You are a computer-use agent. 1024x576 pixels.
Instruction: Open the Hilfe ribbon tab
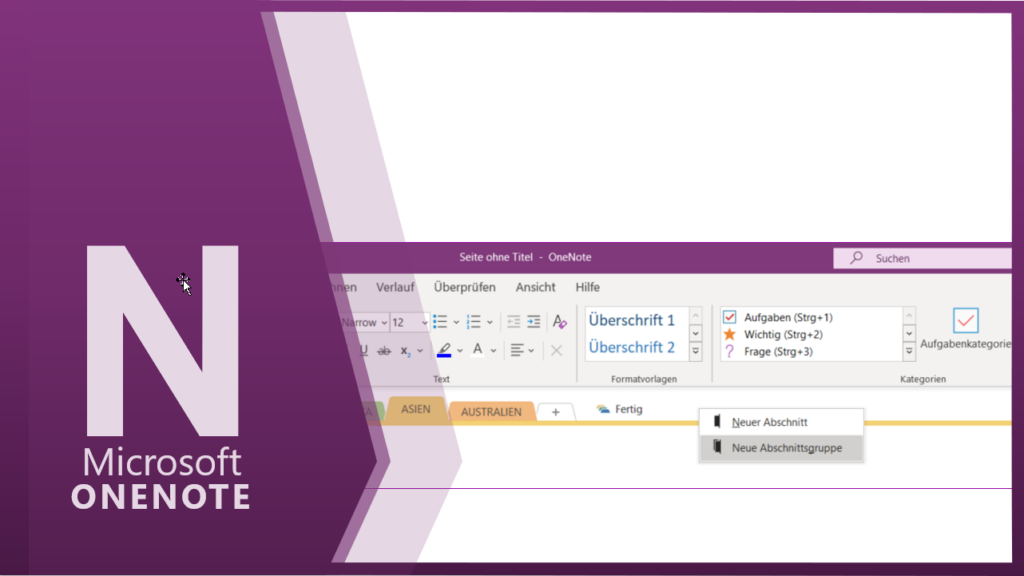point(588,287)
